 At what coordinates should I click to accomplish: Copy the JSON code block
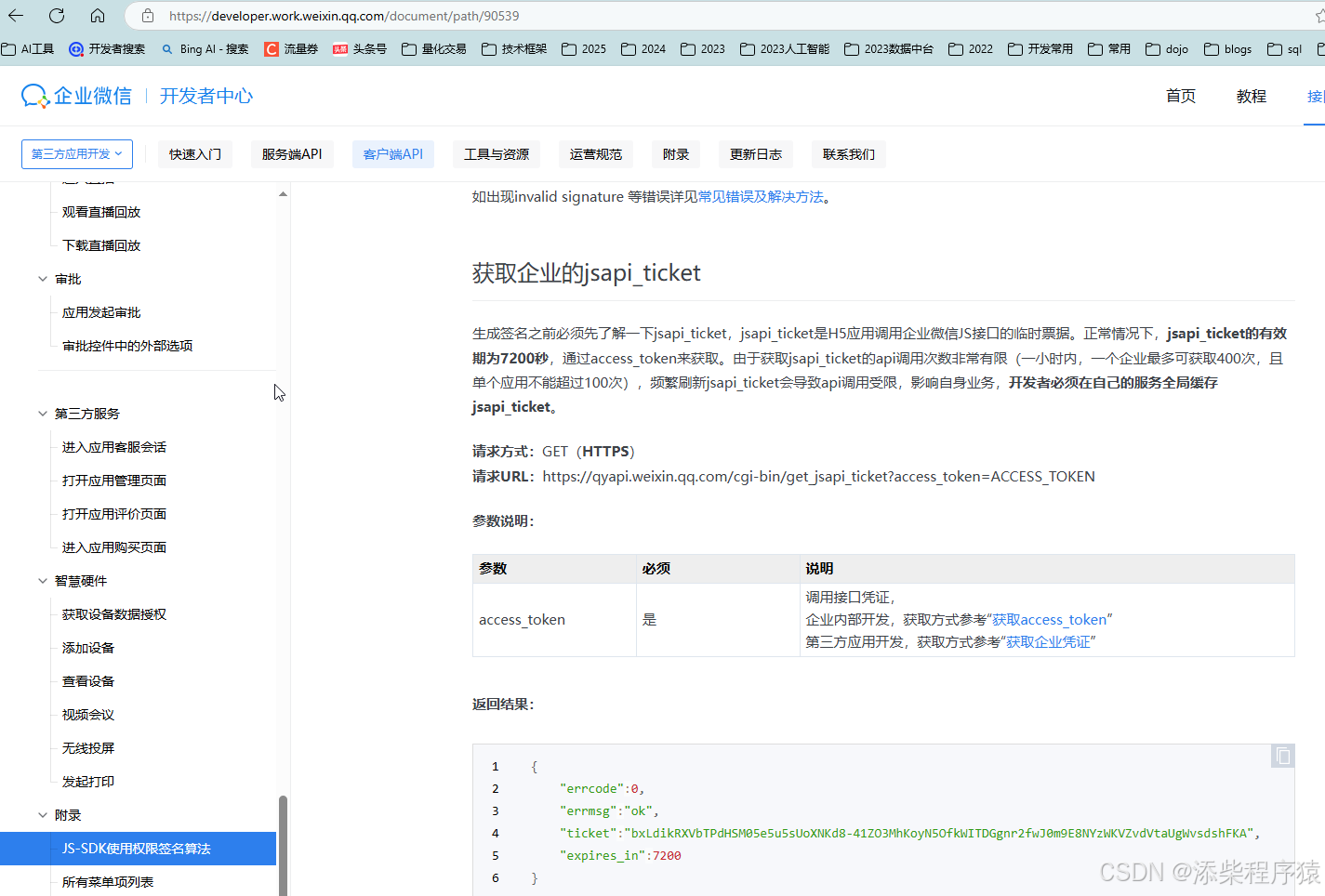tap(1283, 756)
